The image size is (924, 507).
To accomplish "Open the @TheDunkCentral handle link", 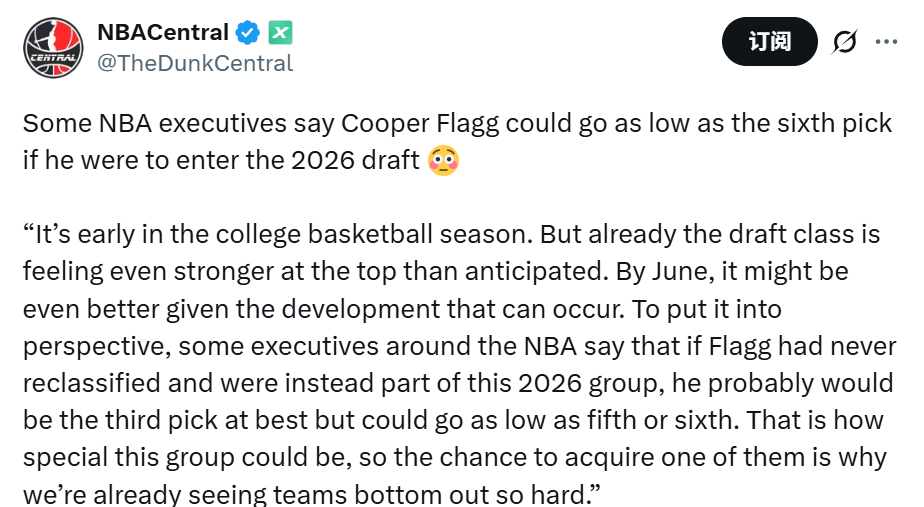I will pyautogui.click(x=195, y=63).
